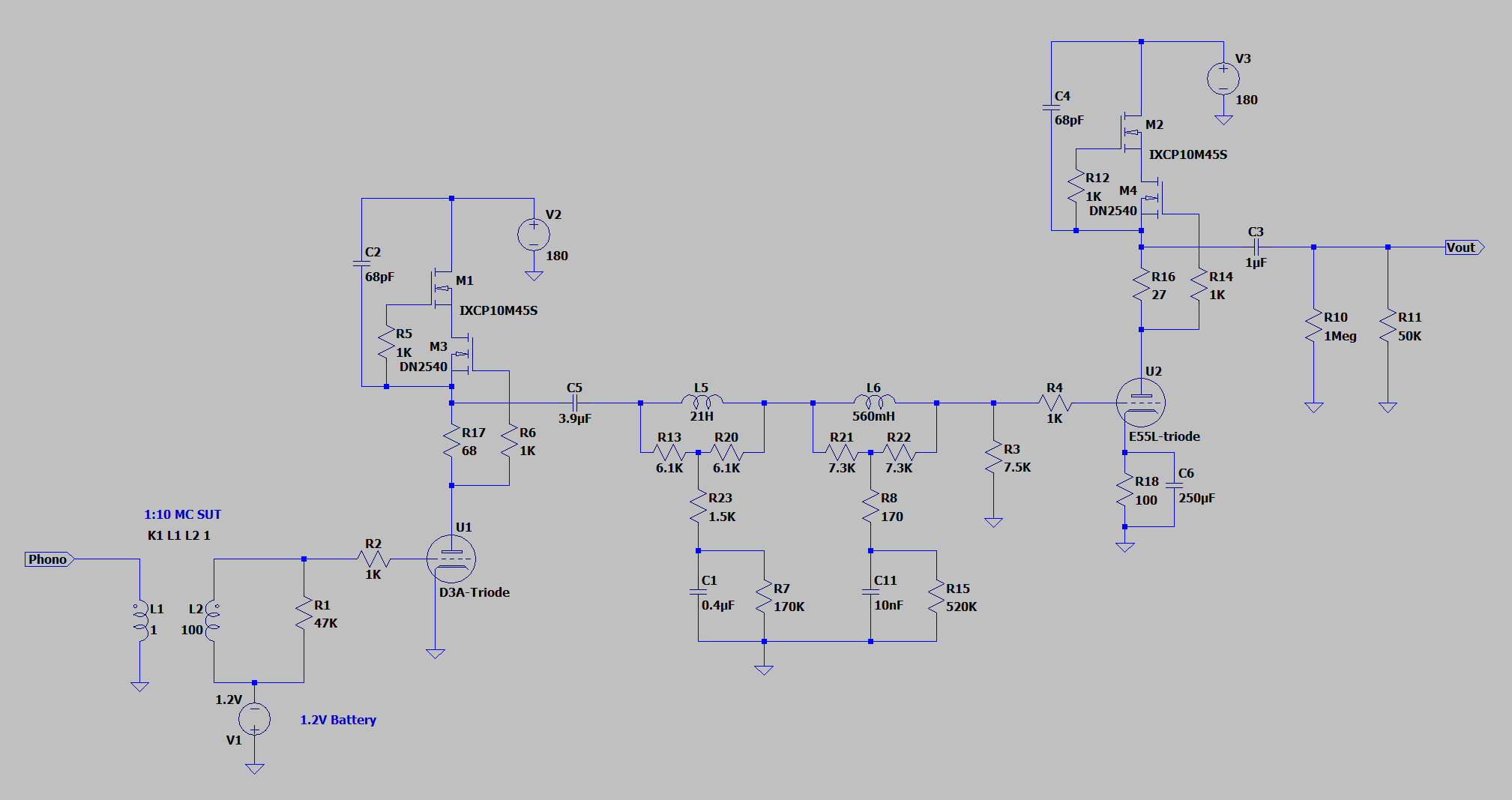Select the '3.9µF' value text of C5
1512x800 pixels.
pyautogui.click(x=575, y=418)
